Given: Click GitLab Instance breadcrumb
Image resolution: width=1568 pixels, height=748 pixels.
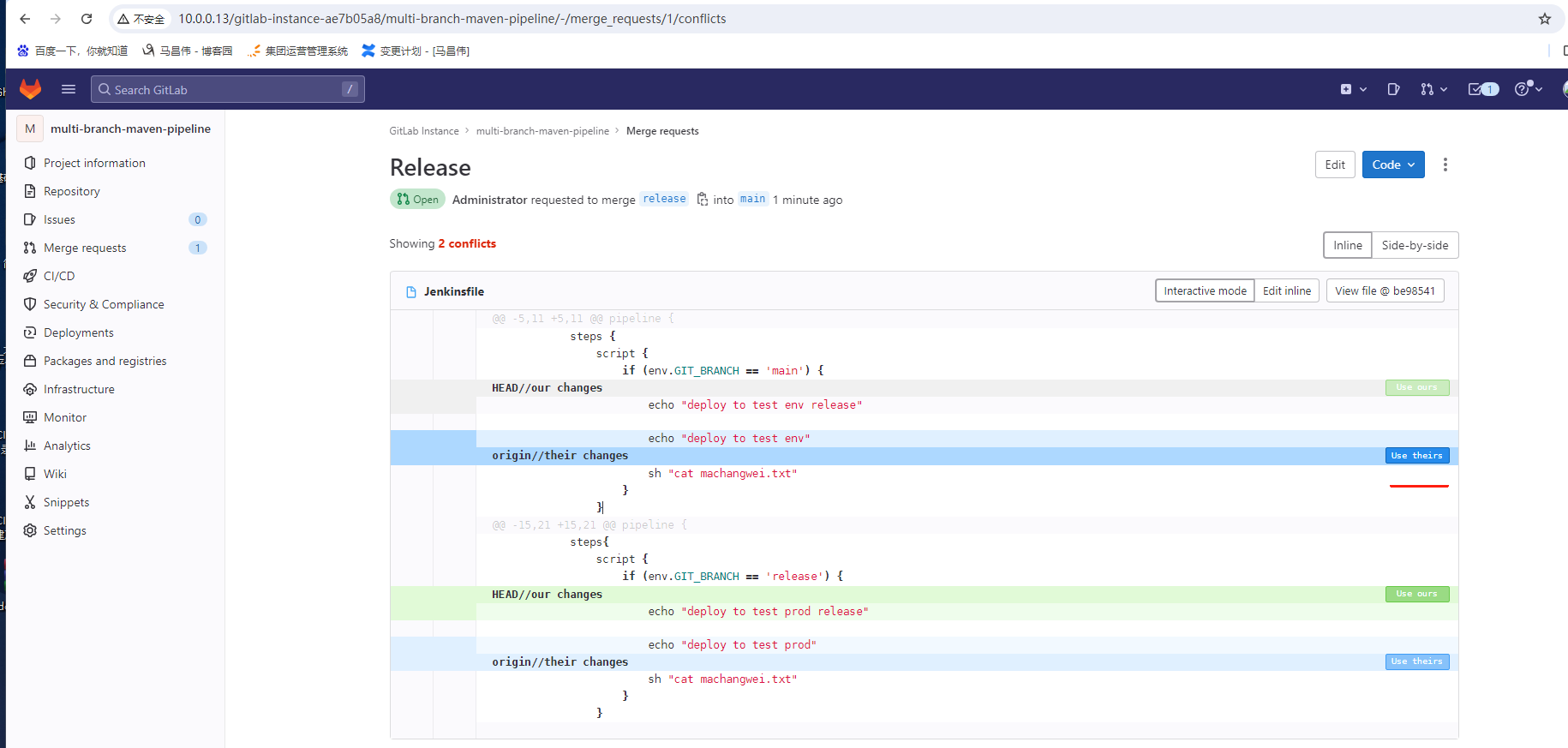Looking at the screenshot, I should (424, 131).
